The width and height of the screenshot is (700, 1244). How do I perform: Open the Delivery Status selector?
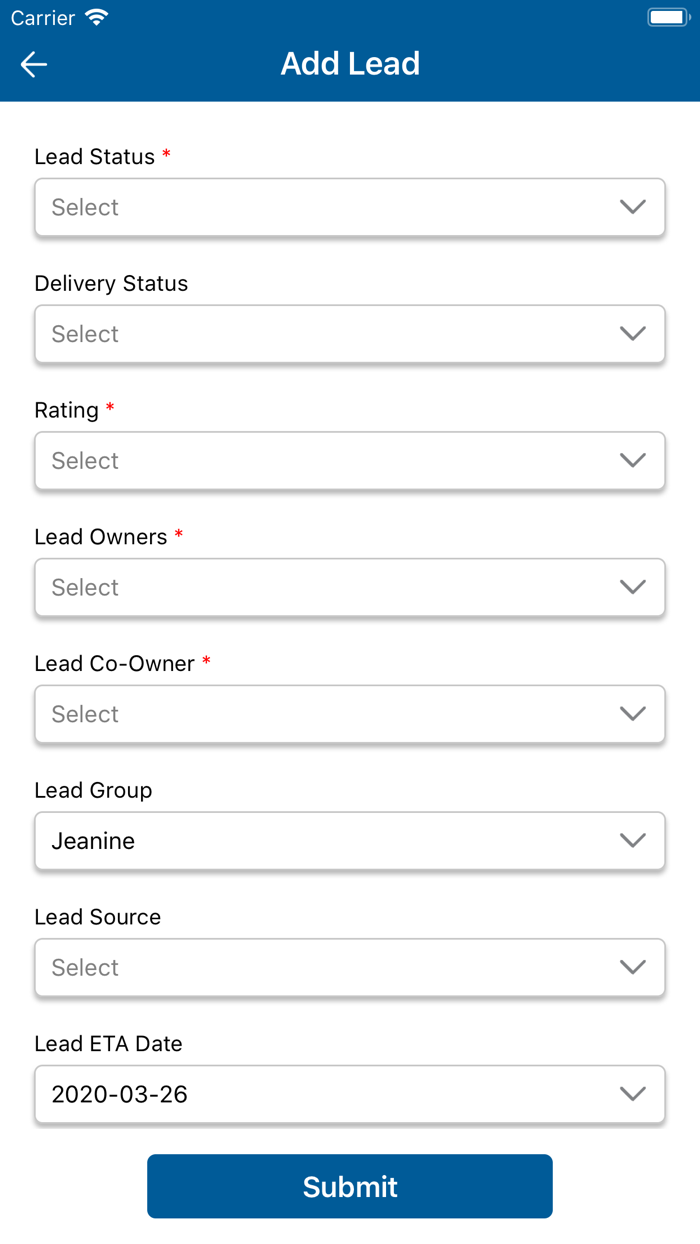350,334
